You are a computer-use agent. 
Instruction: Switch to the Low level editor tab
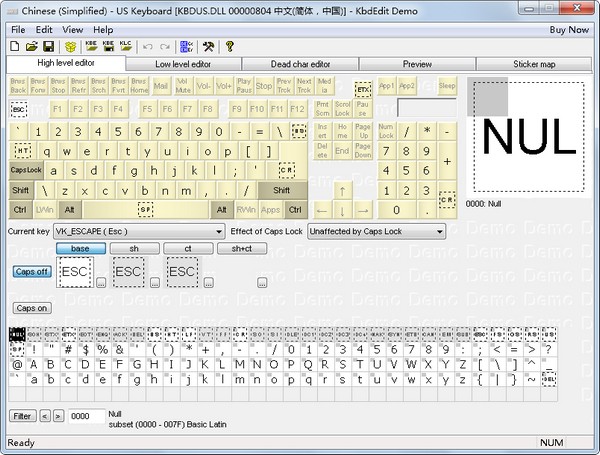click(183, 64)
